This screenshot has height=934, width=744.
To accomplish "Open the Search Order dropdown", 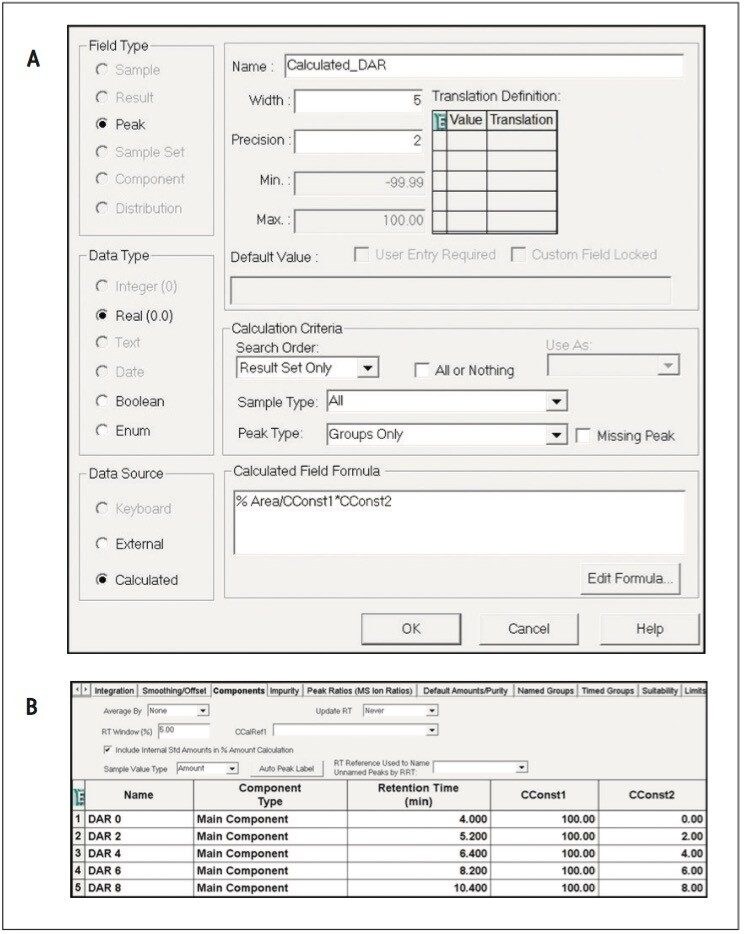I will coord(368,368).
